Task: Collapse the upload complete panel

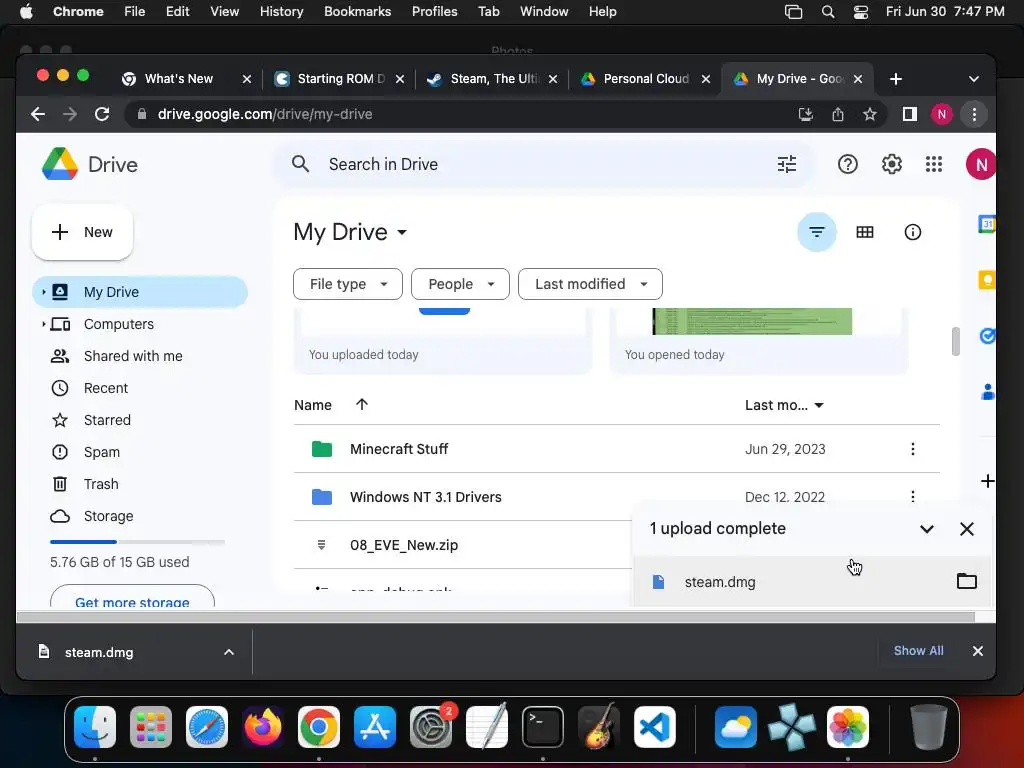Action: coord(927,528)
